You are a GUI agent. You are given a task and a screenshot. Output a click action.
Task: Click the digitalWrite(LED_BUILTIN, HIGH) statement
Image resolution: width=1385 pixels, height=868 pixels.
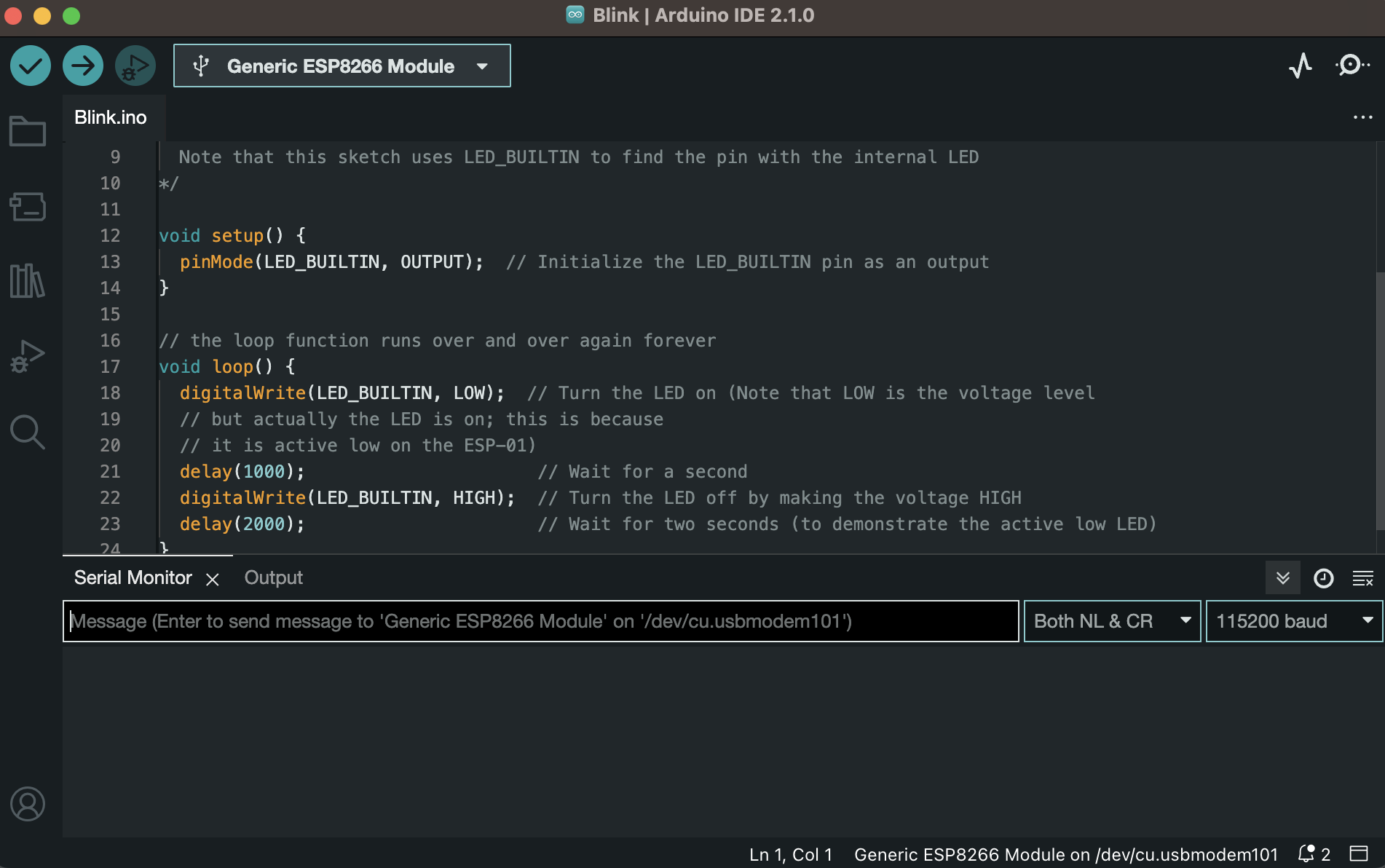click(x=347, y=498)
